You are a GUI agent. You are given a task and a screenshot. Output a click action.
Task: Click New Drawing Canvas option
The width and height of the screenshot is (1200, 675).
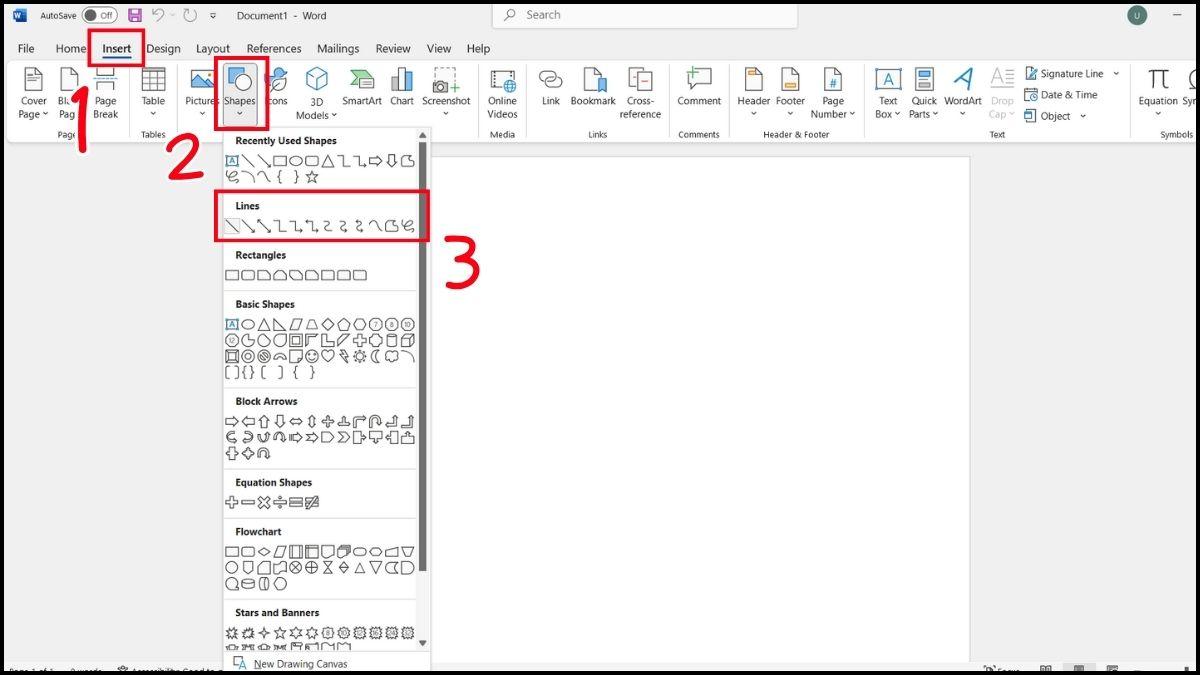[300, 664]
